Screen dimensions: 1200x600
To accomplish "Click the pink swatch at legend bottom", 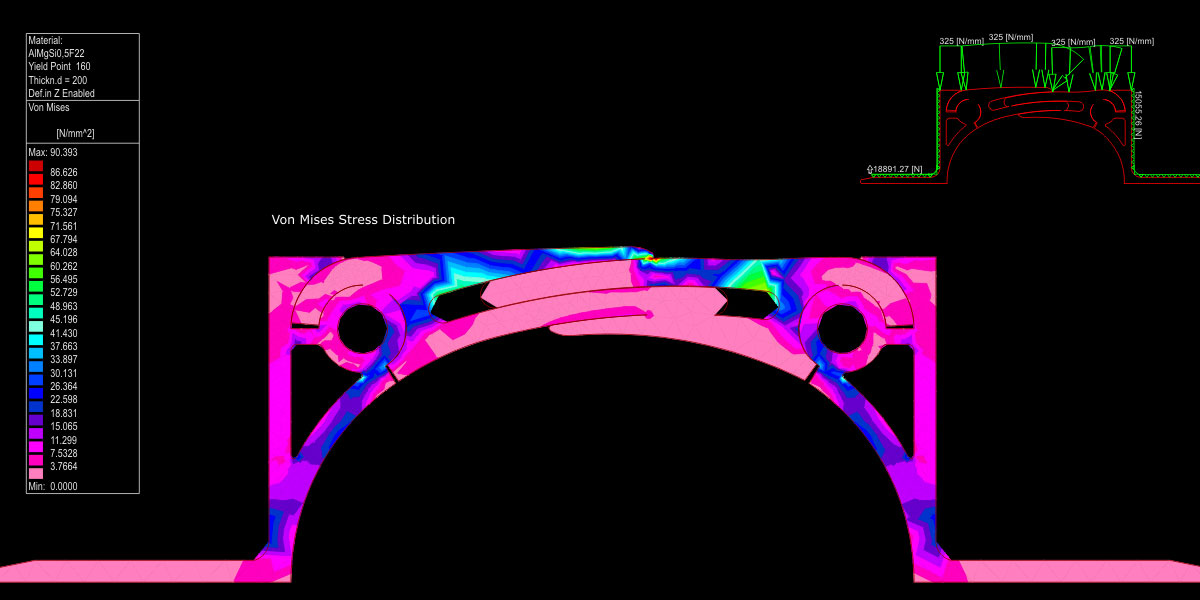I will point(36,472).
